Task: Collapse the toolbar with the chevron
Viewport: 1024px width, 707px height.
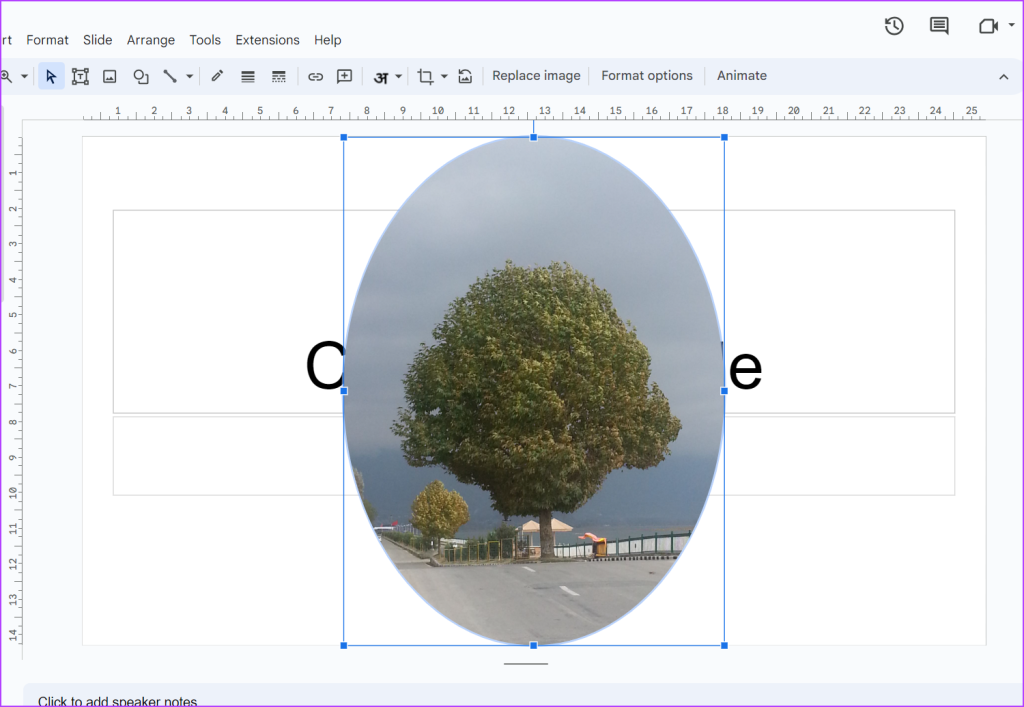Action: pos(1004,76)
